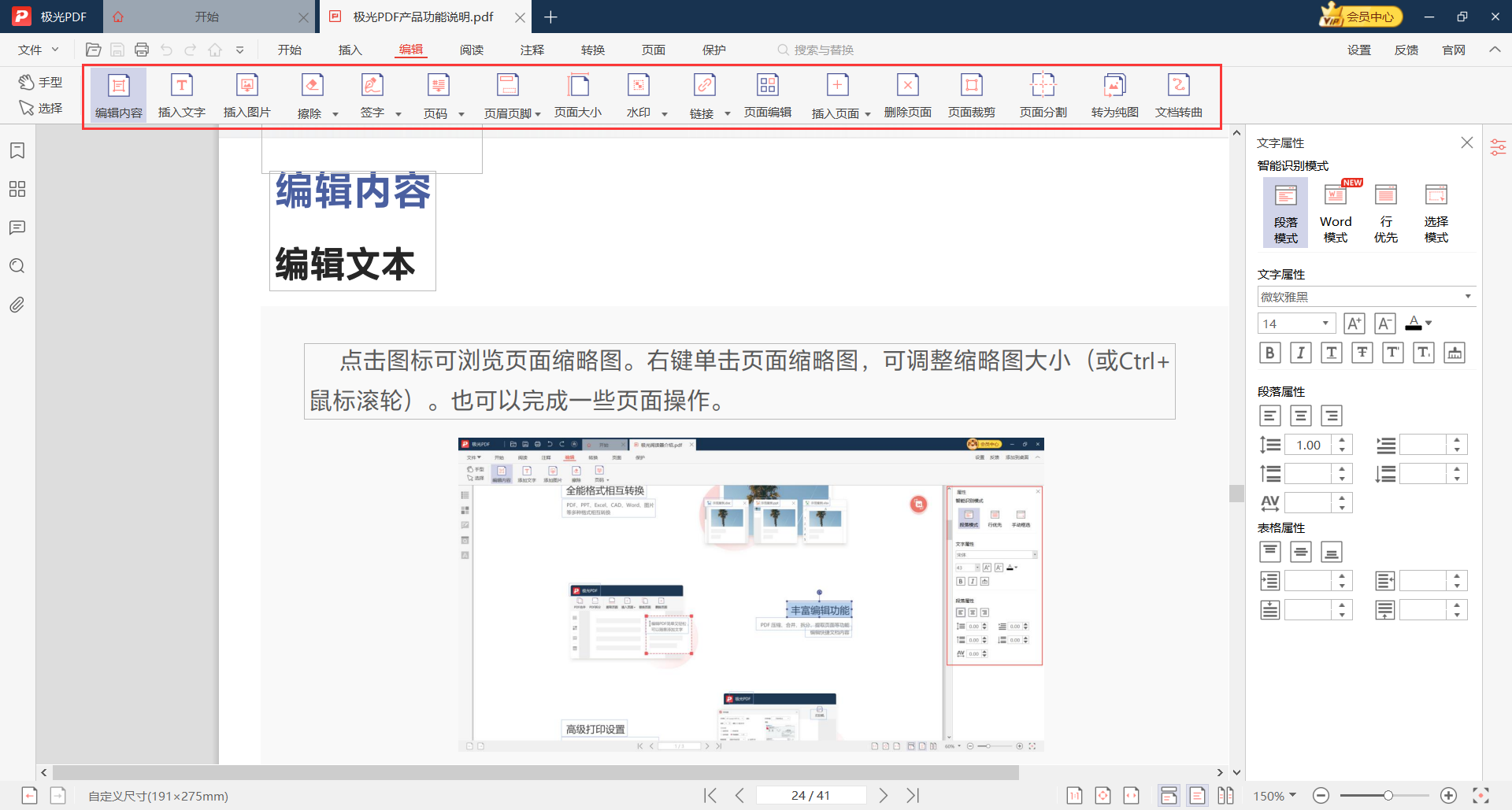
Task: Open the search icon in left sidebar
Action: (x=17, y=266)
